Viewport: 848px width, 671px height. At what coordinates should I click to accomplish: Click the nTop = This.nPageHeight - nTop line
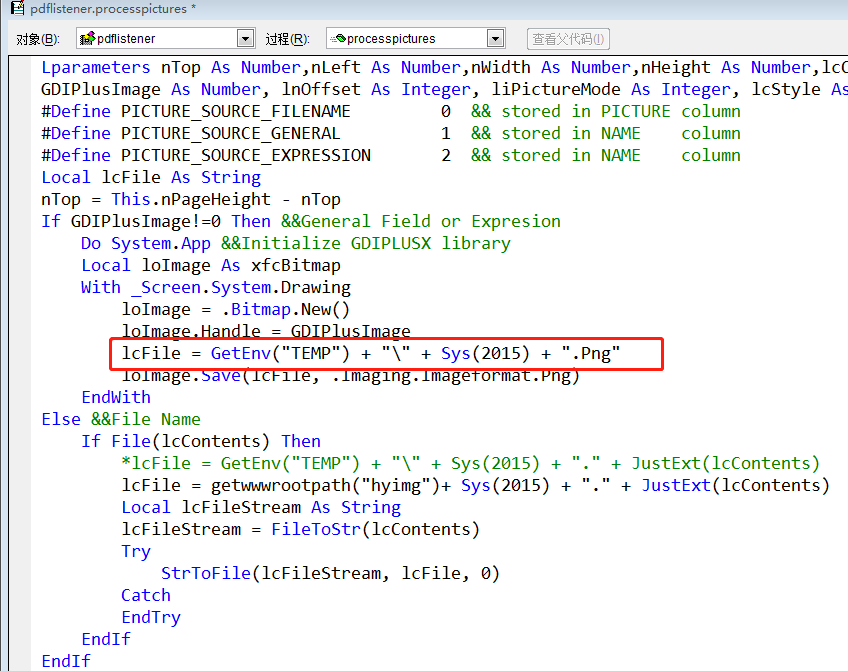click(191, 200)
